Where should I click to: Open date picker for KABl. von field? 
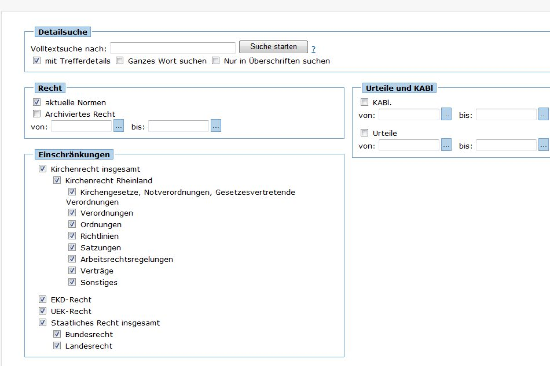pyautogui.click(x=446, y=114)
